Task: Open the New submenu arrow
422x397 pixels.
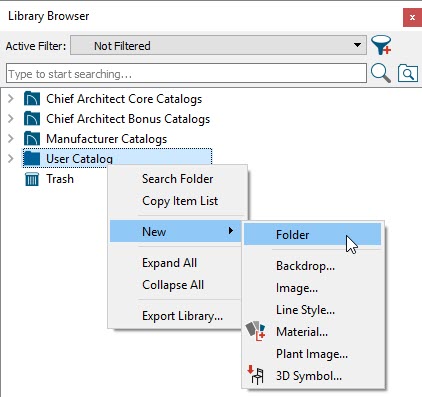Action: (x=231, y=231)
